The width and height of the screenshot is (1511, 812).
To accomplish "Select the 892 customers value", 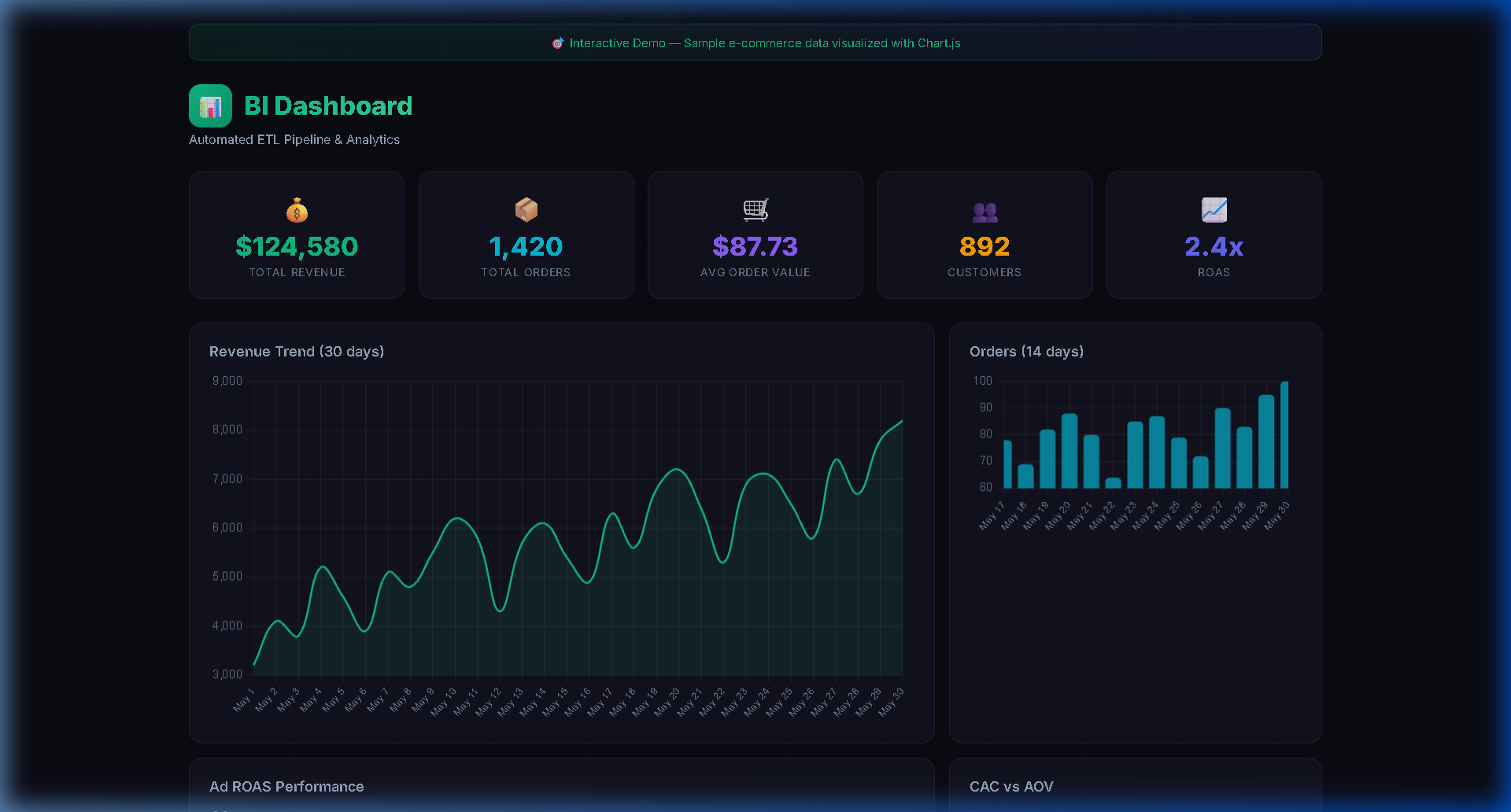I will pyautogui.click(x=985, y=246).
